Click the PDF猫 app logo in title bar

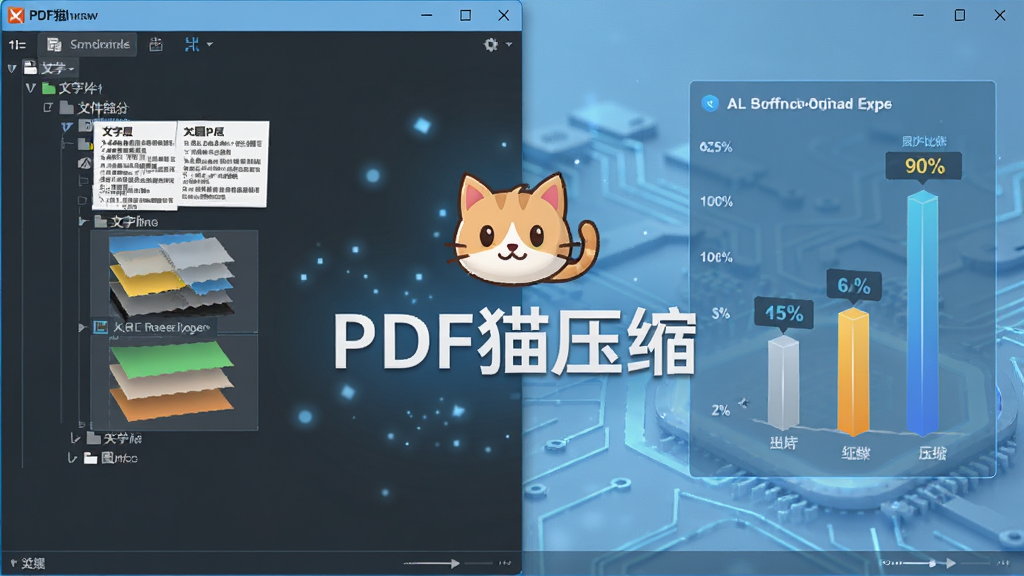(x=16, y=15)
